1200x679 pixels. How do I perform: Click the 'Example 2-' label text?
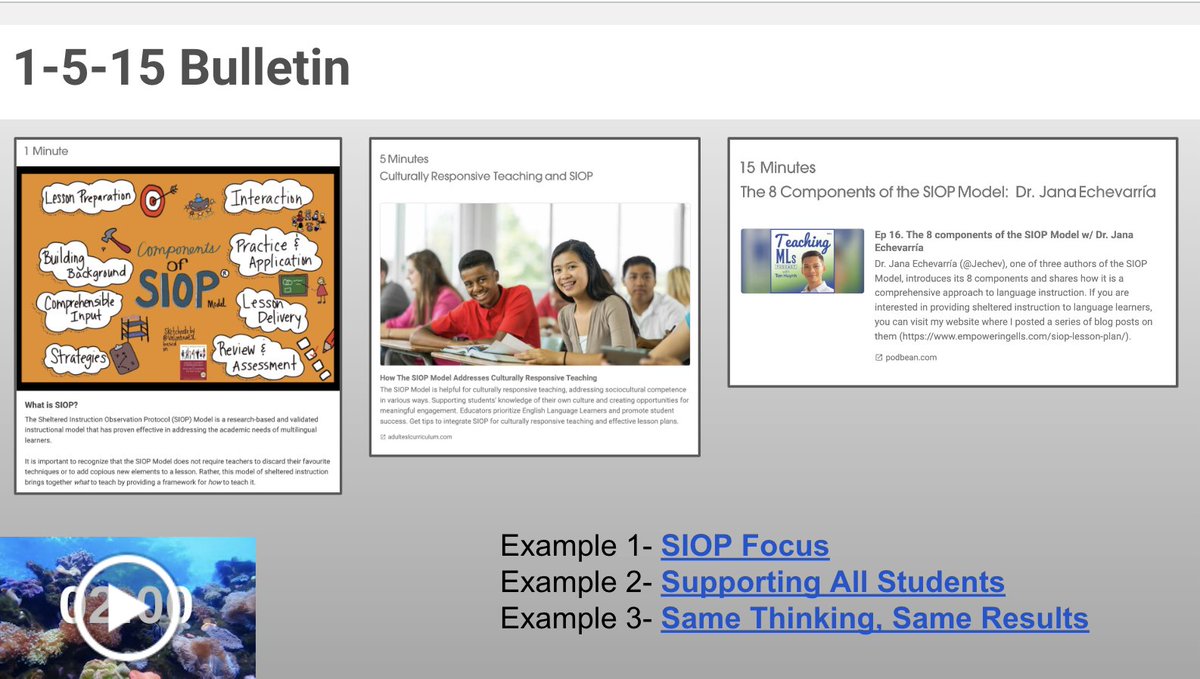pyautogui.click(x=576, y=582)
